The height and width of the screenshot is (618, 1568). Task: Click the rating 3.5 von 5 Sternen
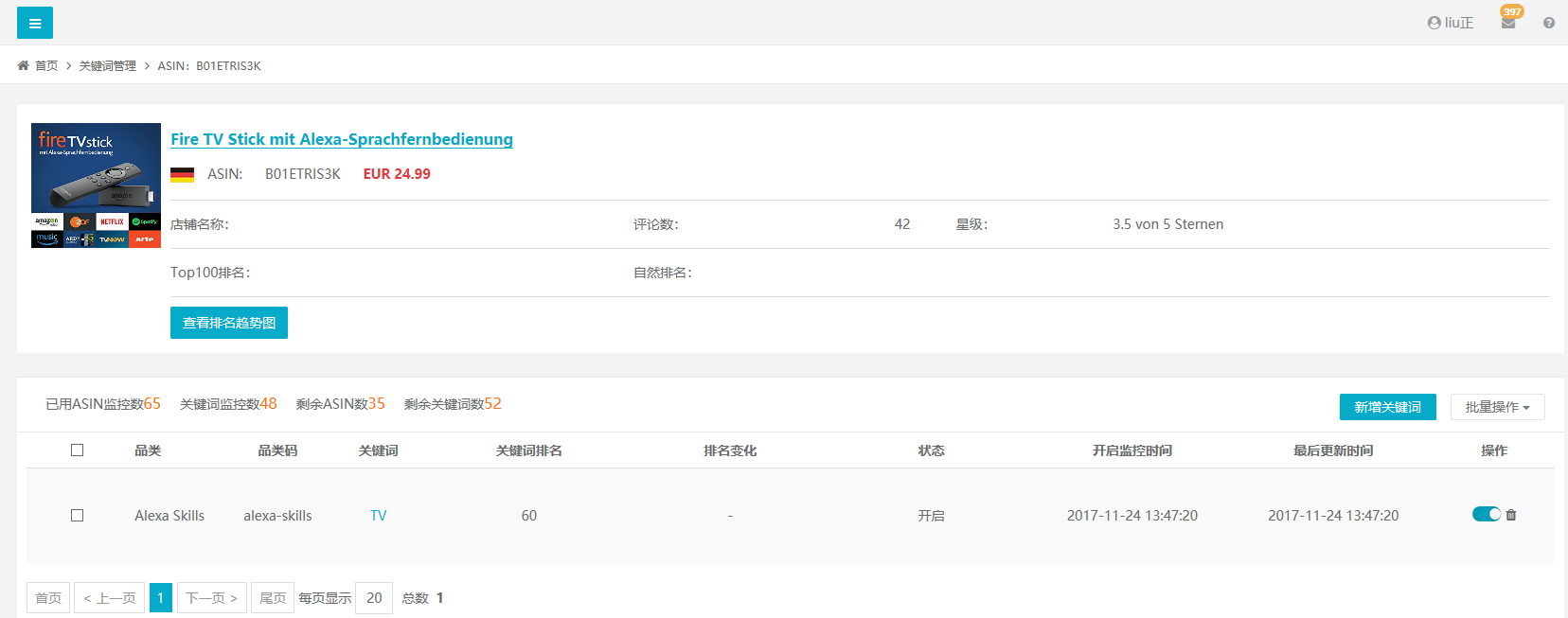(1168, 224)
